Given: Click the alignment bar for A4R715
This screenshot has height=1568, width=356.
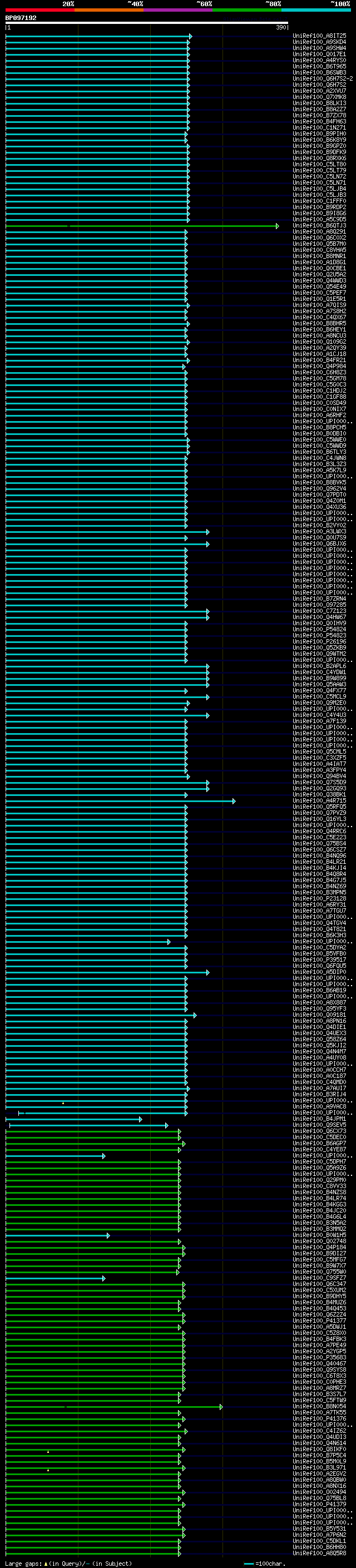Looking at the screenshot, I should (121, 801).
